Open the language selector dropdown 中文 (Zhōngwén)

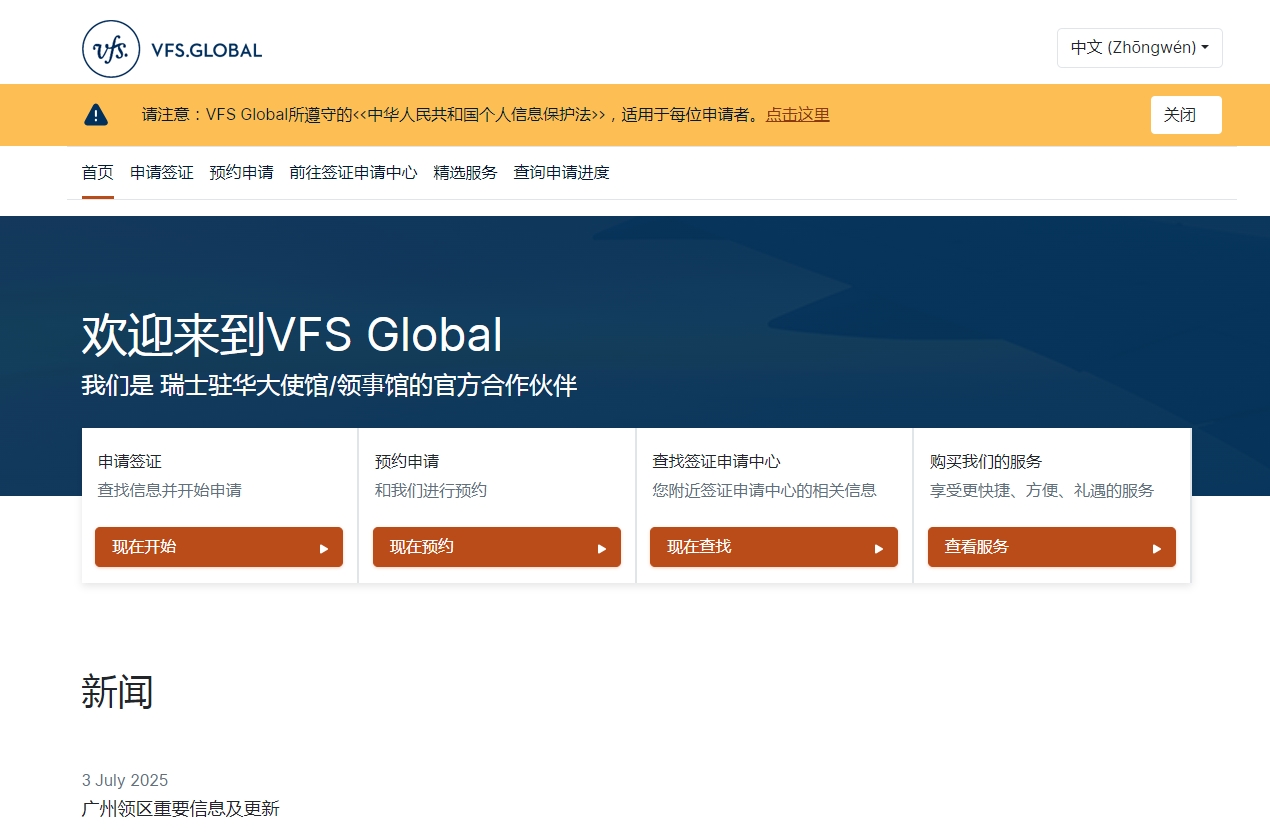(x=1139, y=47)
